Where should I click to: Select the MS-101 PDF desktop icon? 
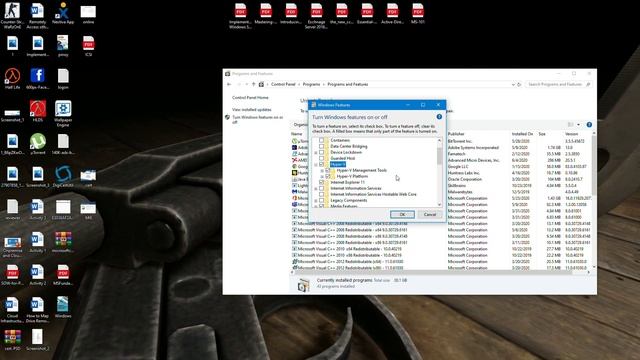[x=418, y=13]
